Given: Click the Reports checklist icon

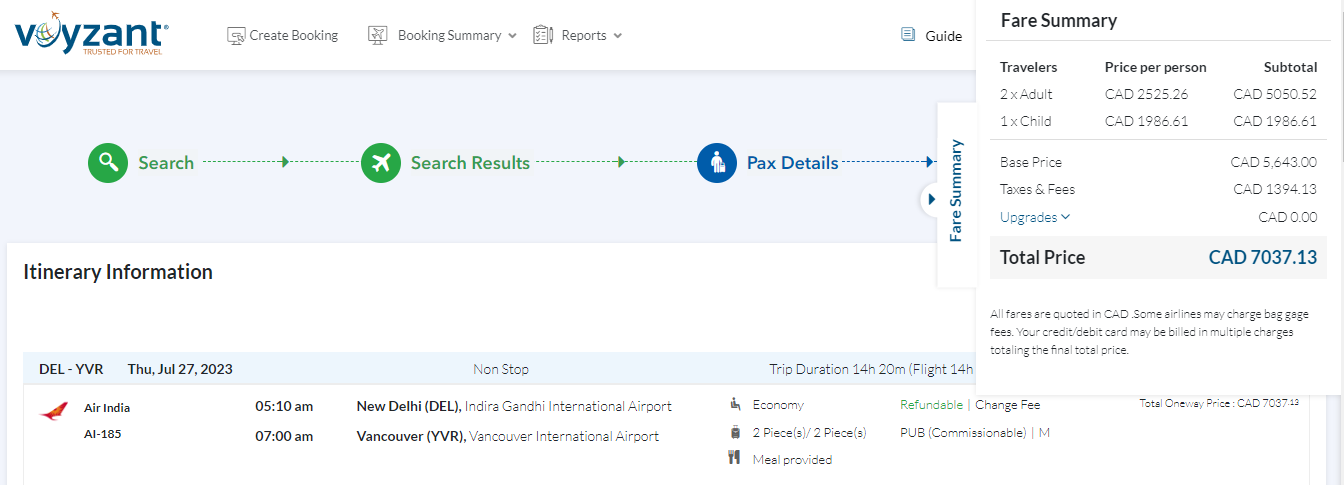Looking at the screenshot, I should tap(543, 36).
